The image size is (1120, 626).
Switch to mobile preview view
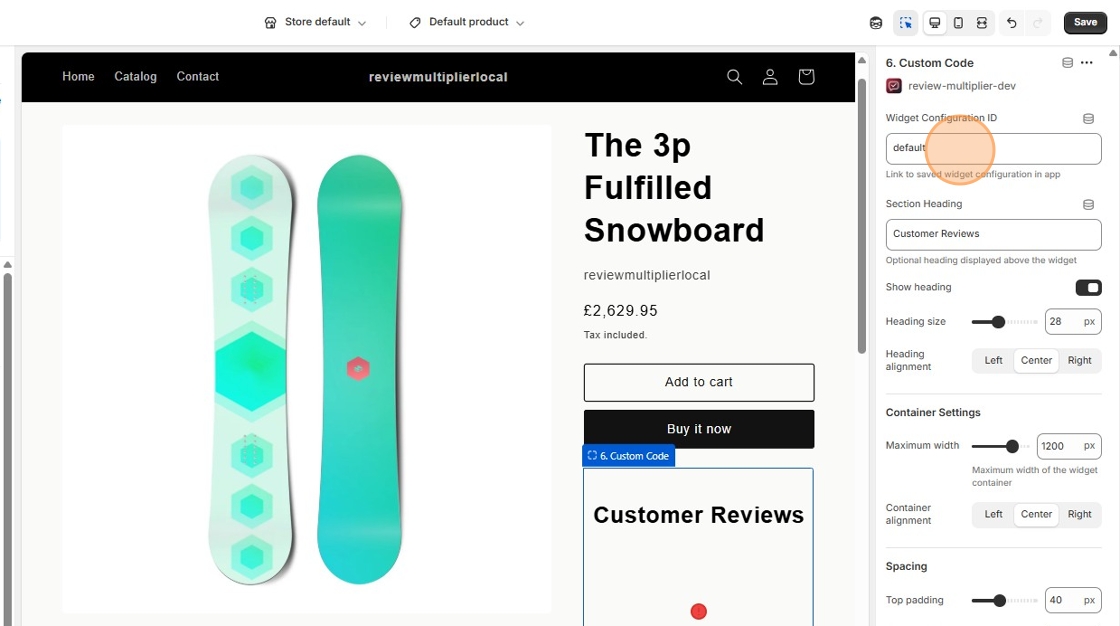(x=959, y=22)
